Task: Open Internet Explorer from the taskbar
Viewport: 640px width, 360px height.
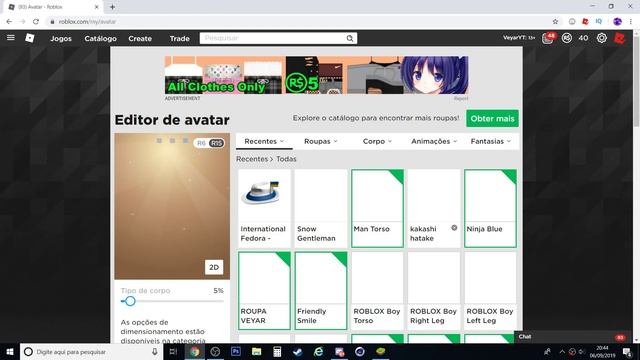Action: click(318, 351)
